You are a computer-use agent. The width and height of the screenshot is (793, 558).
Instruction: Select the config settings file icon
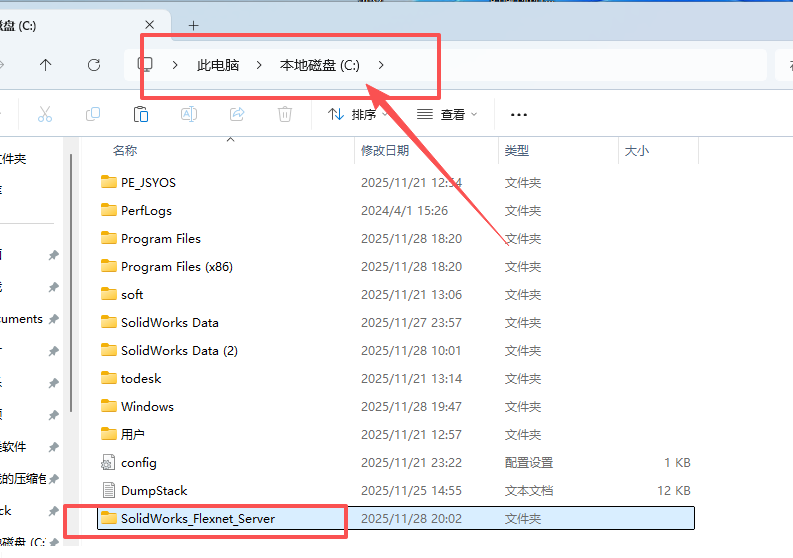pos(108,462)
